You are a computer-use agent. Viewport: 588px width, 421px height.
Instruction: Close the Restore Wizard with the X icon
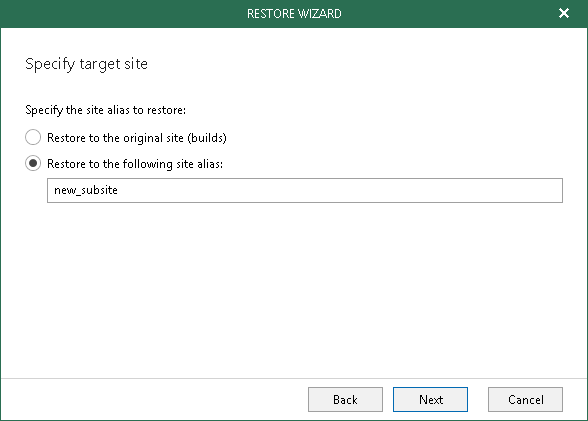click(564, 13)
